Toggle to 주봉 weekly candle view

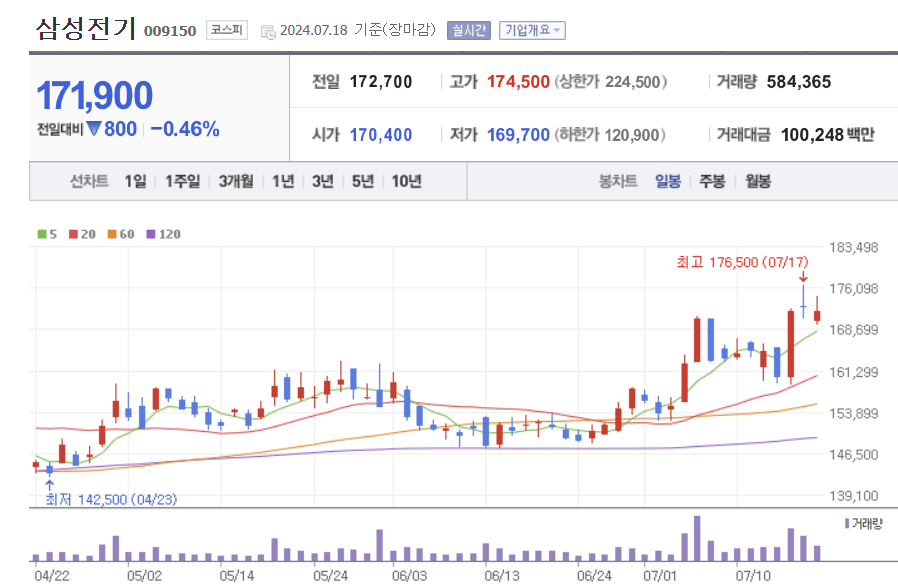point(710,182)
